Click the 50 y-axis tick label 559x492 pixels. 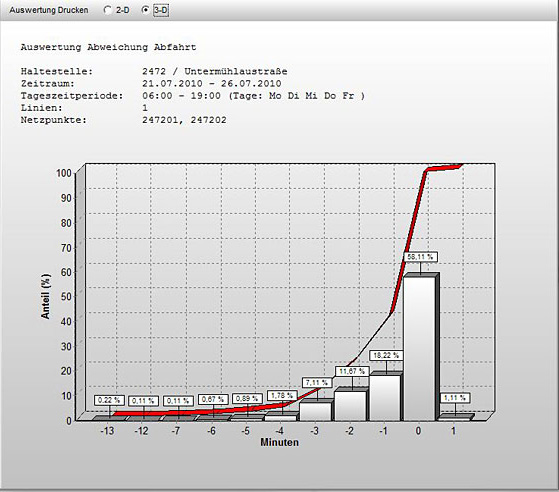pyautogui.click(x=66, y=297)
